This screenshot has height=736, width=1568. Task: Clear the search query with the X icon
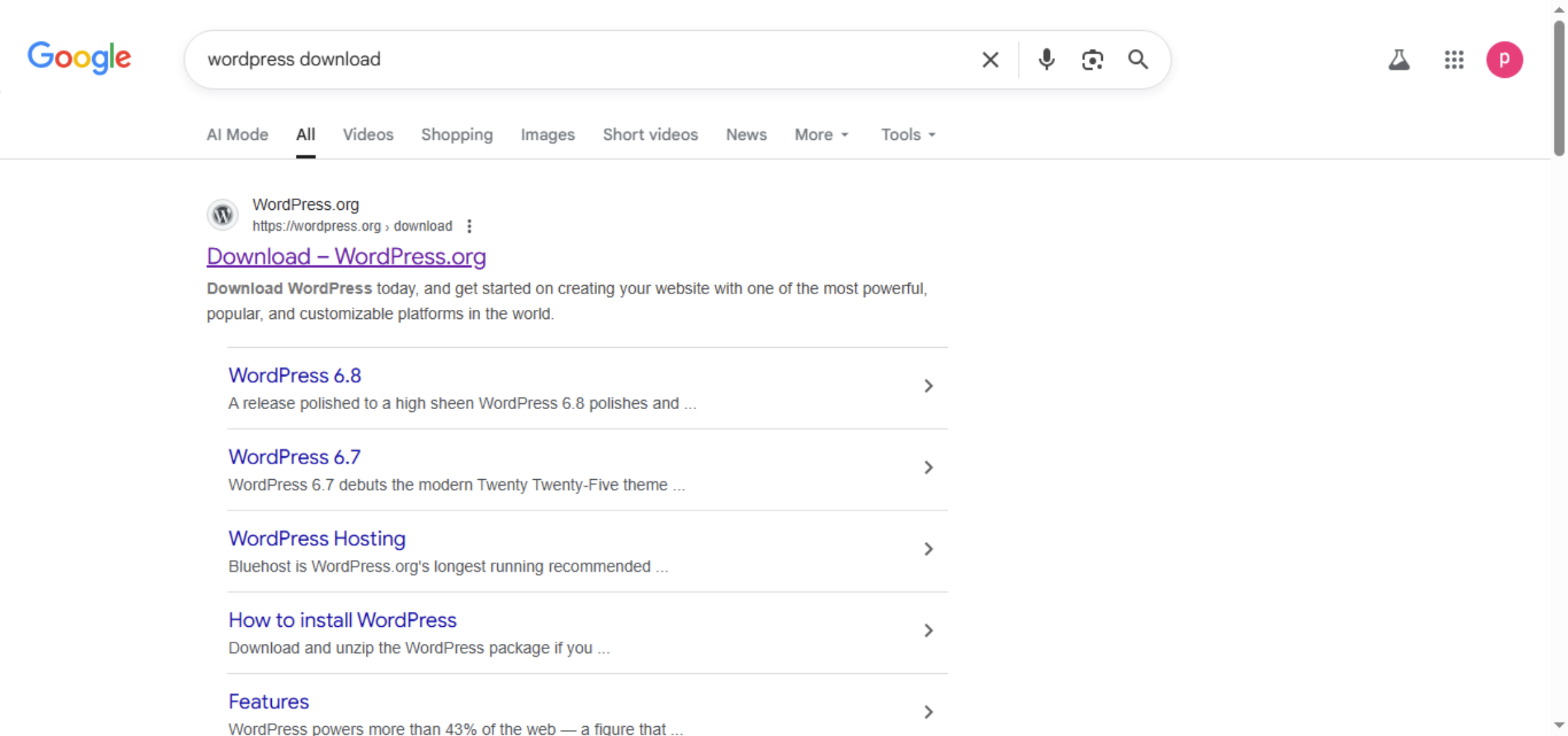990,59
